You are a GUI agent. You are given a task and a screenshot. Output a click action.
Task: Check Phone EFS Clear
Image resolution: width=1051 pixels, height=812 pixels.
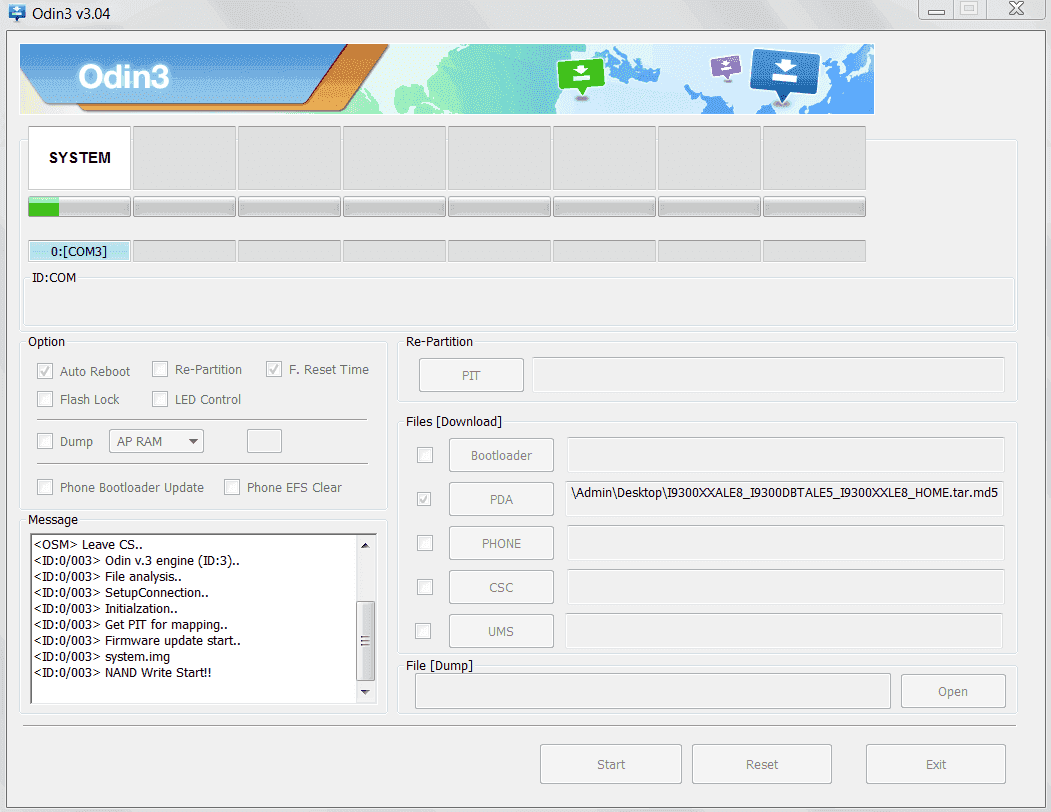[232, 487]
